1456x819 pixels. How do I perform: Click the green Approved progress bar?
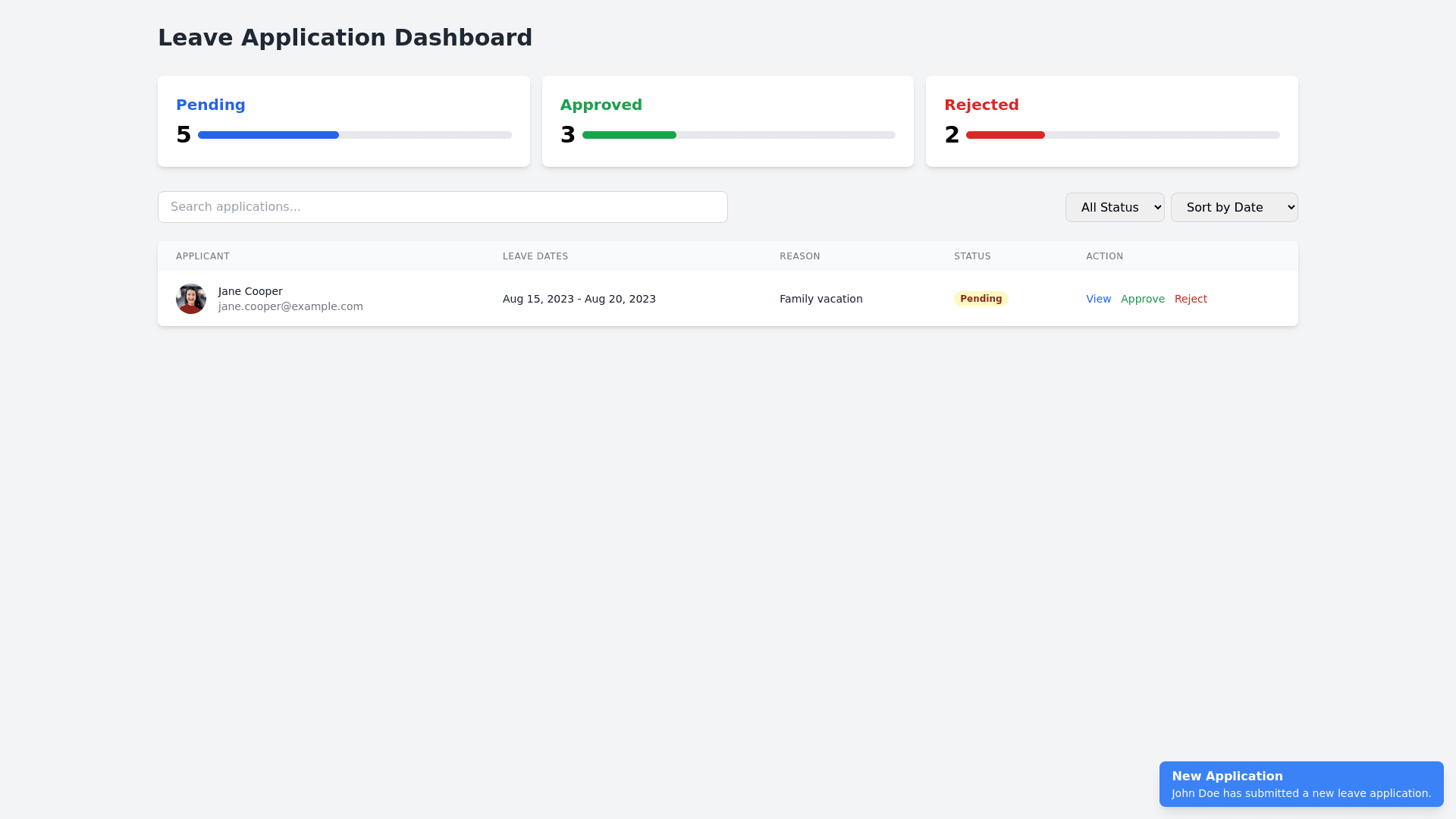pyautogui.click(x=629, y=135)
